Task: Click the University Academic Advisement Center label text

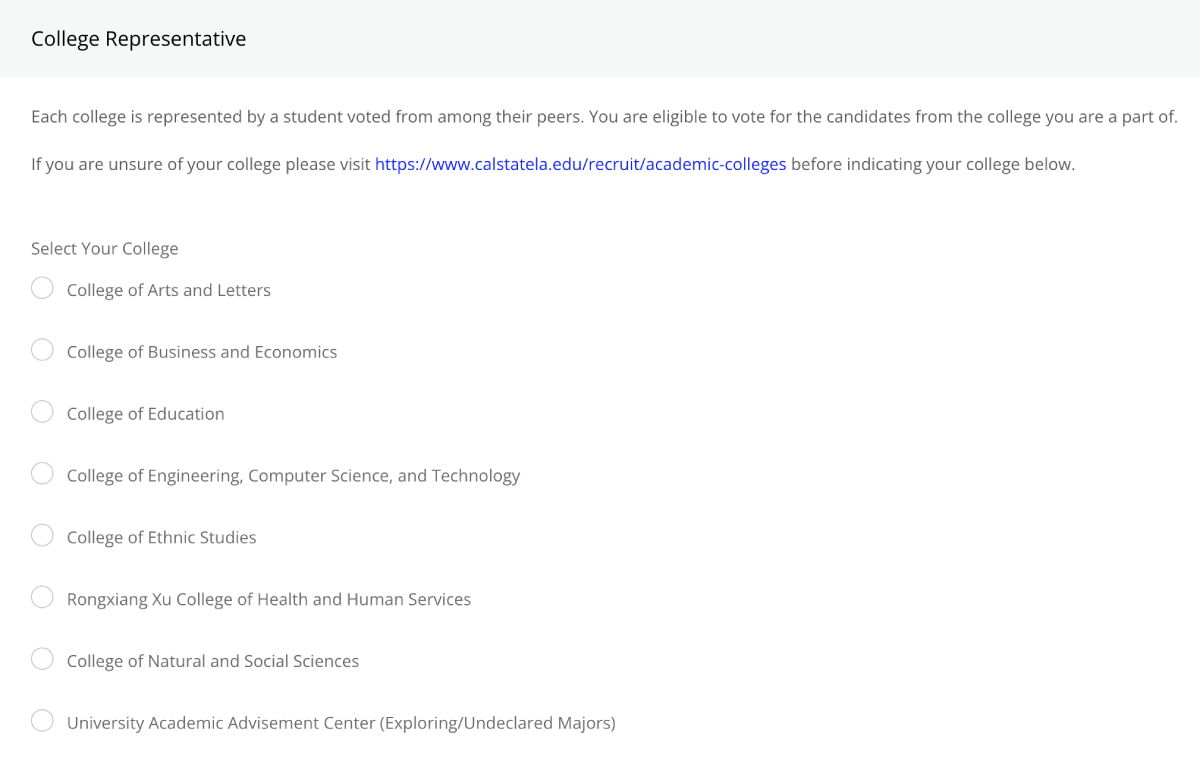Action: (340, 722)
